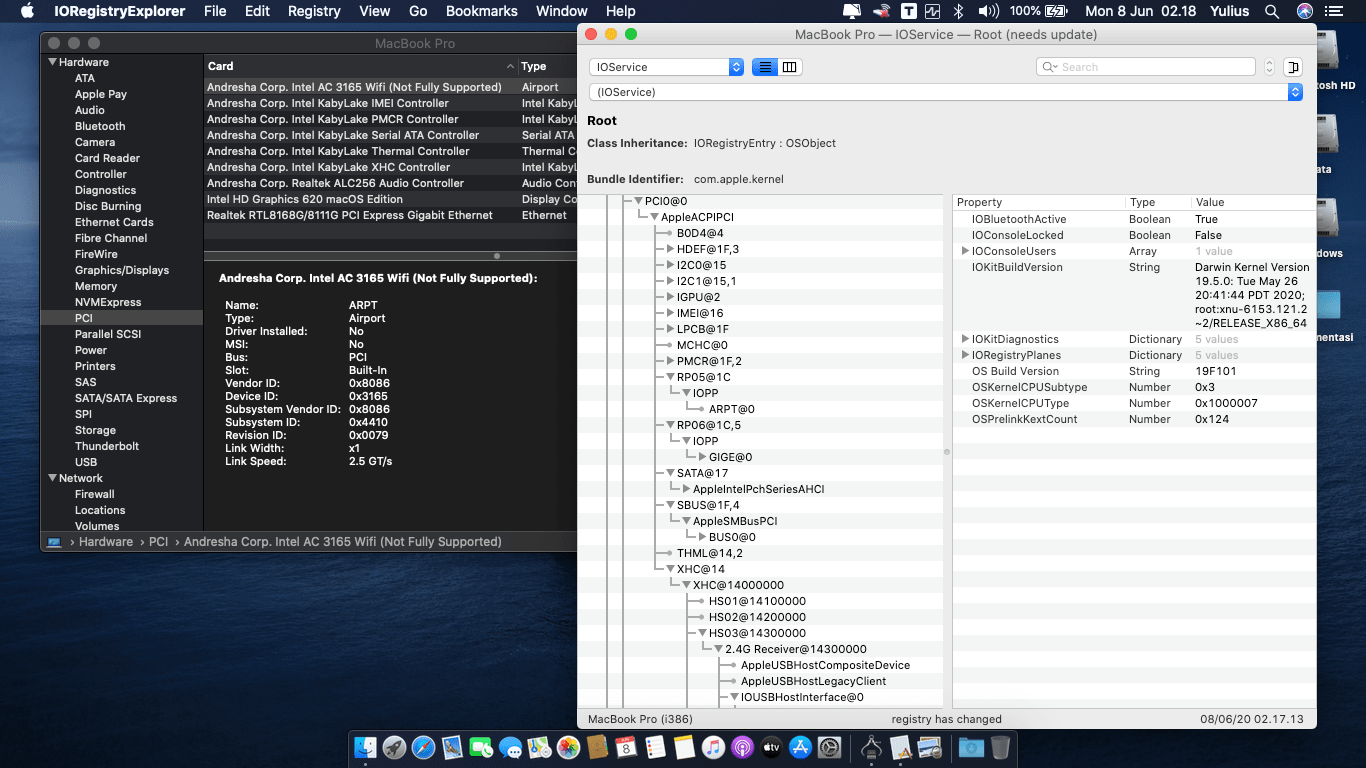
Task: Open Safari from the Dock
Action: 424,747
